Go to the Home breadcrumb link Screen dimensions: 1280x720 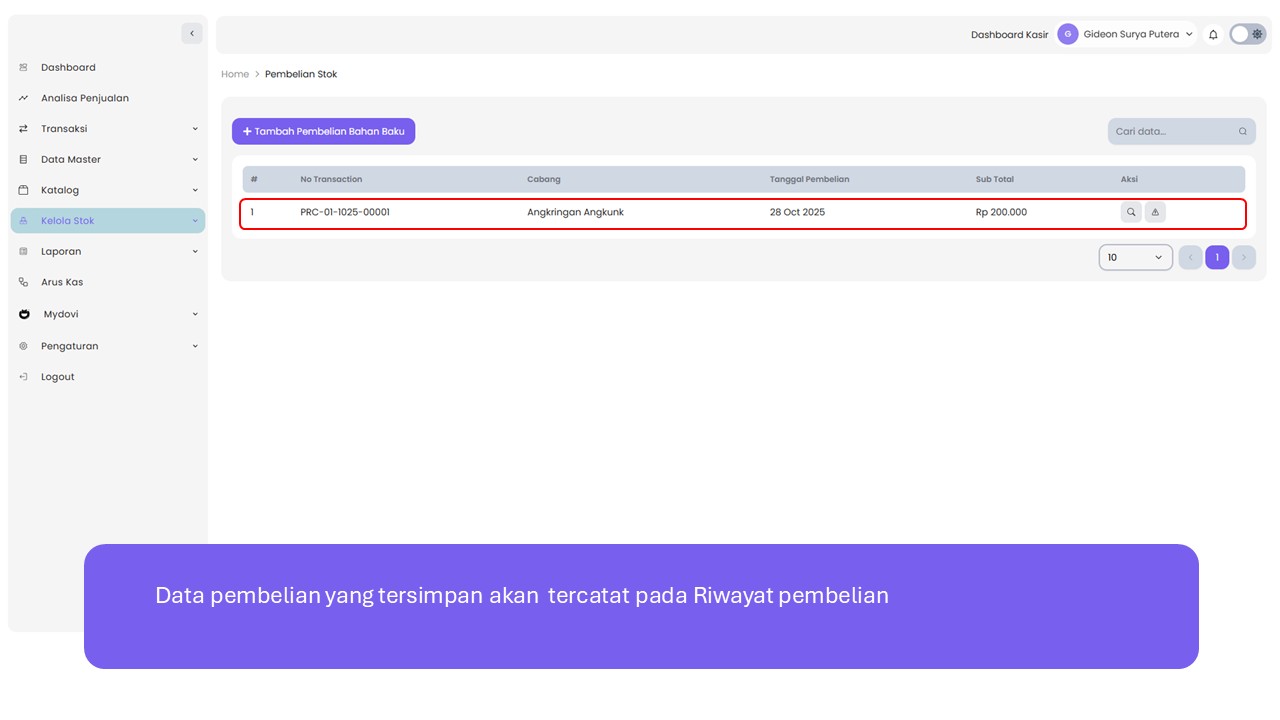[235, 74]
